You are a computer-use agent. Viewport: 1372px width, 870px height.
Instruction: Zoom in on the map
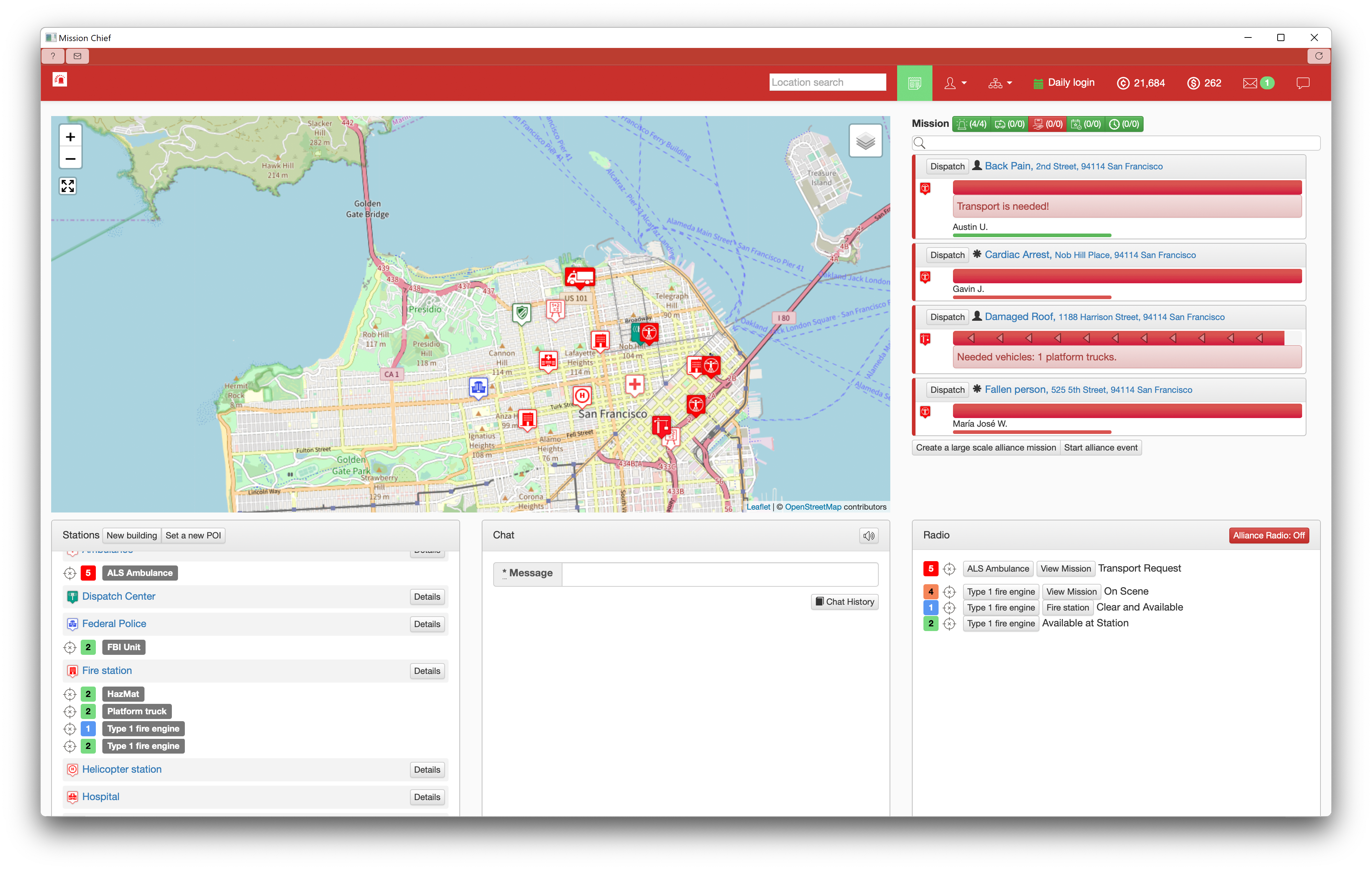click(70, 137)
